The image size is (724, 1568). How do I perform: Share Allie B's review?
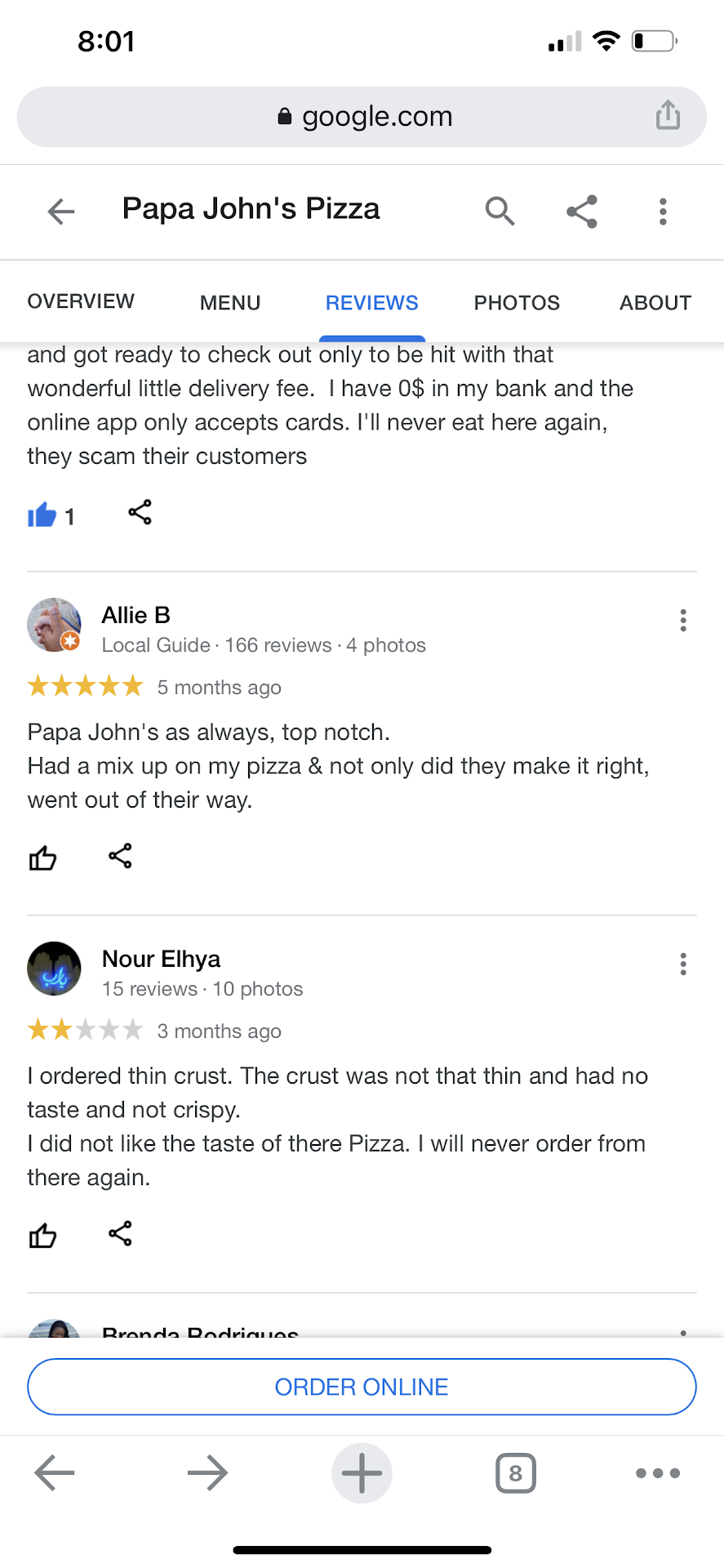tap(120, 856)
